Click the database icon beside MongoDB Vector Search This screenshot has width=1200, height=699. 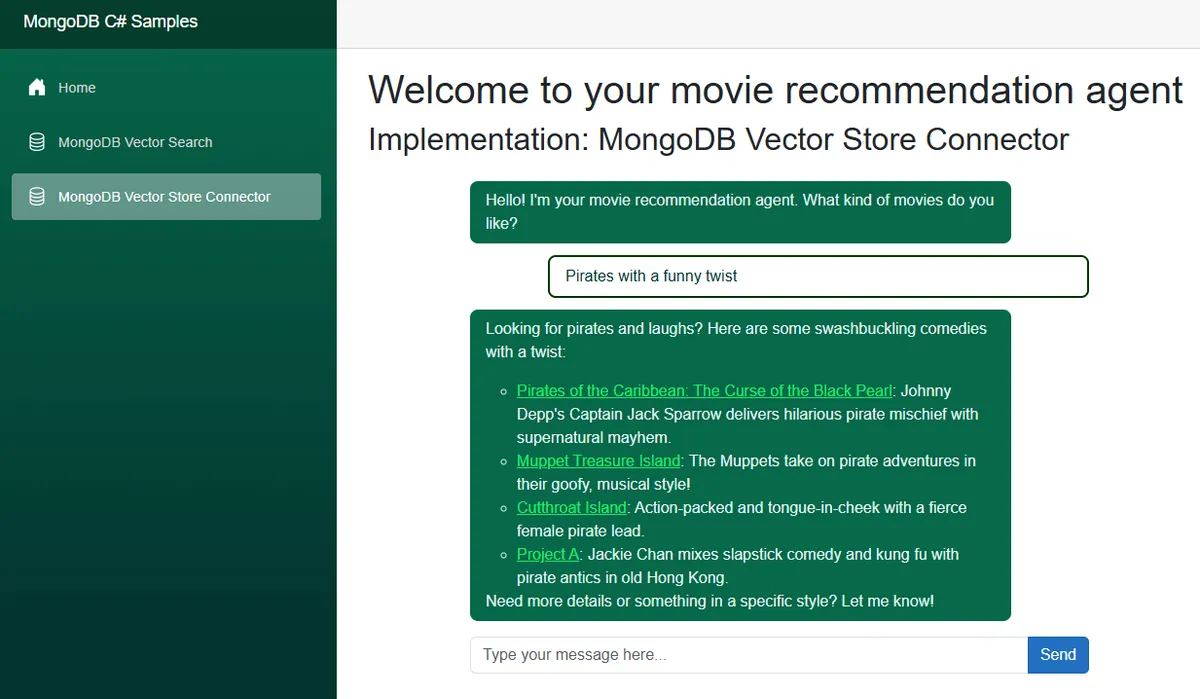pyautogui.click(x=37, y=142)
